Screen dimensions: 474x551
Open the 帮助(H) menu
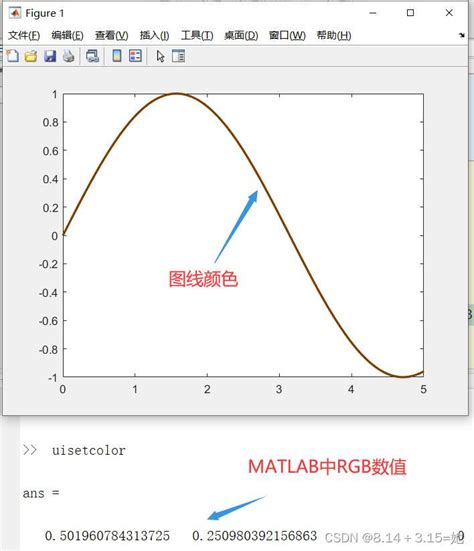(334, 35)
